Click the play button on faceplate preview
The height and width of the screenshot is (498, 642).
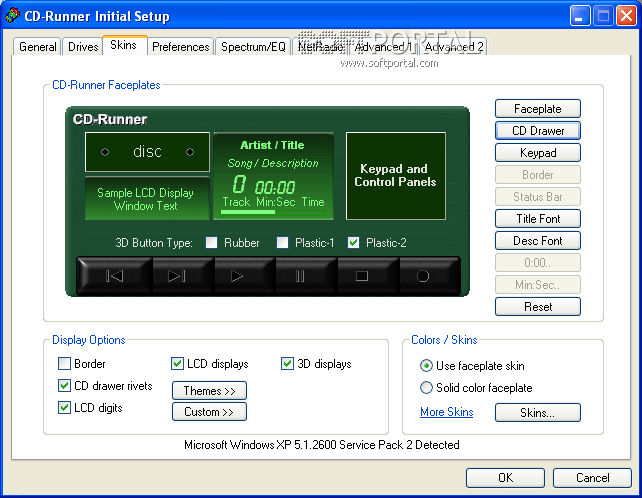point(245,276)
